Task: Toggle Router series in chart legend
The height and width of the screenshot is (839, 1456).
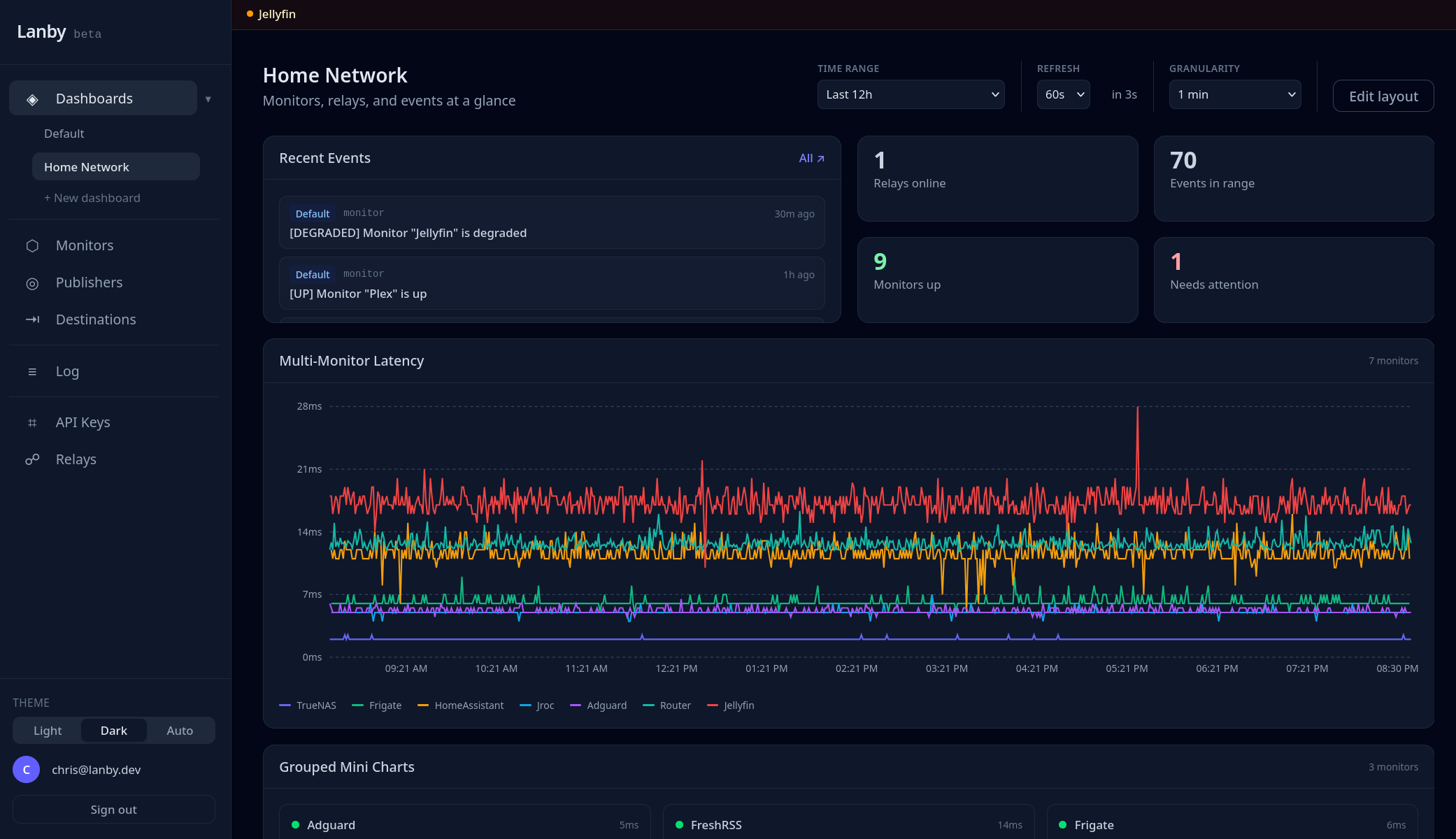Action: [666, 705]
